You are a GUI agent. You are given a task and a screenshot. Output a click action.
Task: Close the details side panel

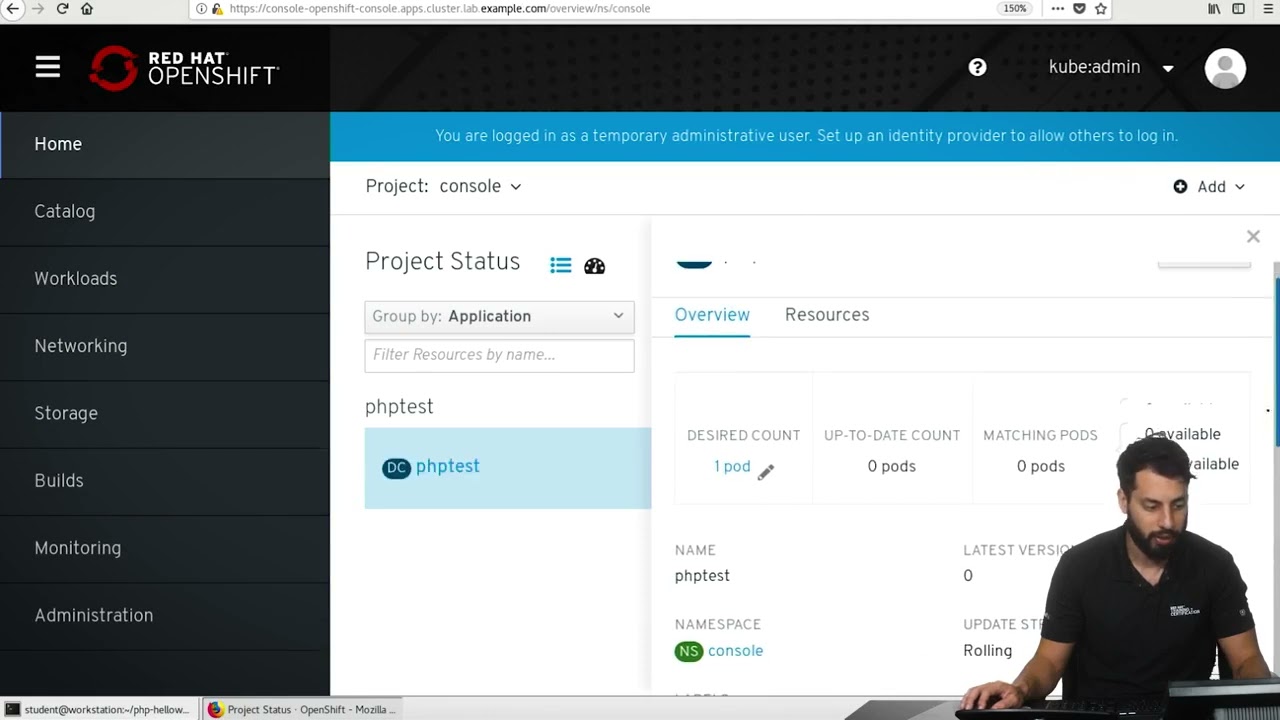coord(1253,237)
